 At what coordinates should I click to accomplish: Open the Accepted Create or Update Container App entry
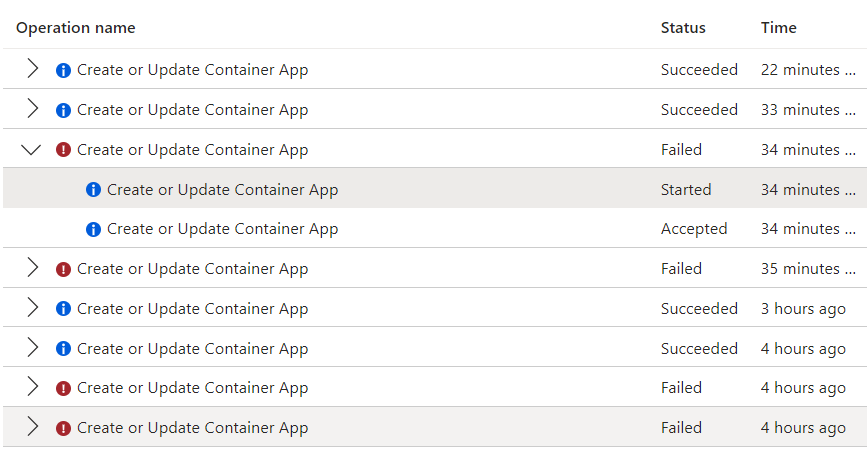tap(222, 229)
